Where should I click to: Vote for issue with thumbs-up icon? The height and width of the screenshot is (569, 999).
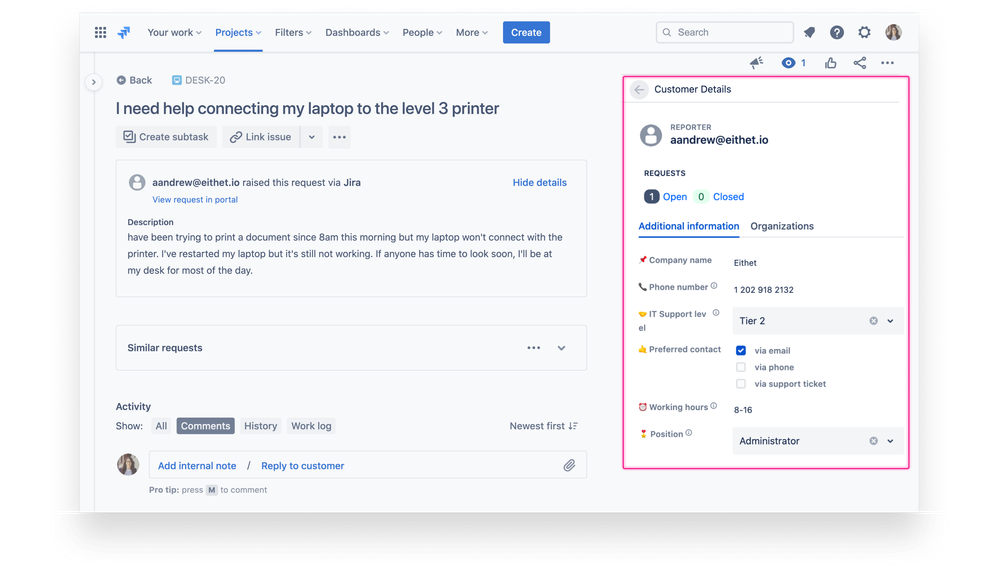point(830,62)
